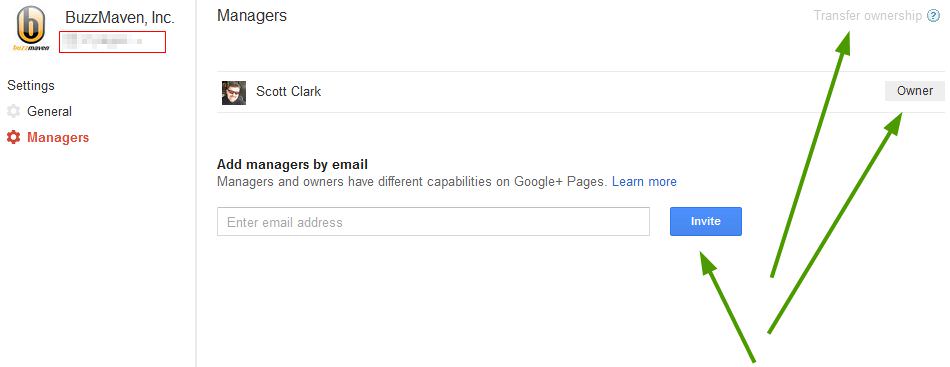Click Scott Clark's profile photo
950x367 pixels.
tap(234, 93)
